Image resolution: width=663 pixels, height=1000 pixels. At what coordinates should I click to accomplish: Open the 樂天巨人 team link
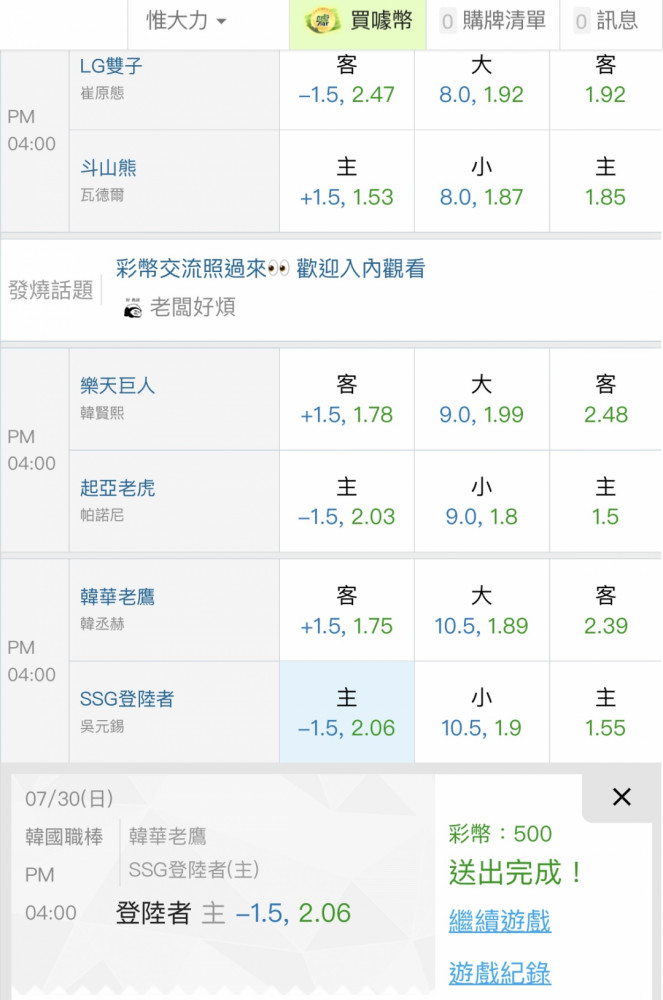coord(117,385)
